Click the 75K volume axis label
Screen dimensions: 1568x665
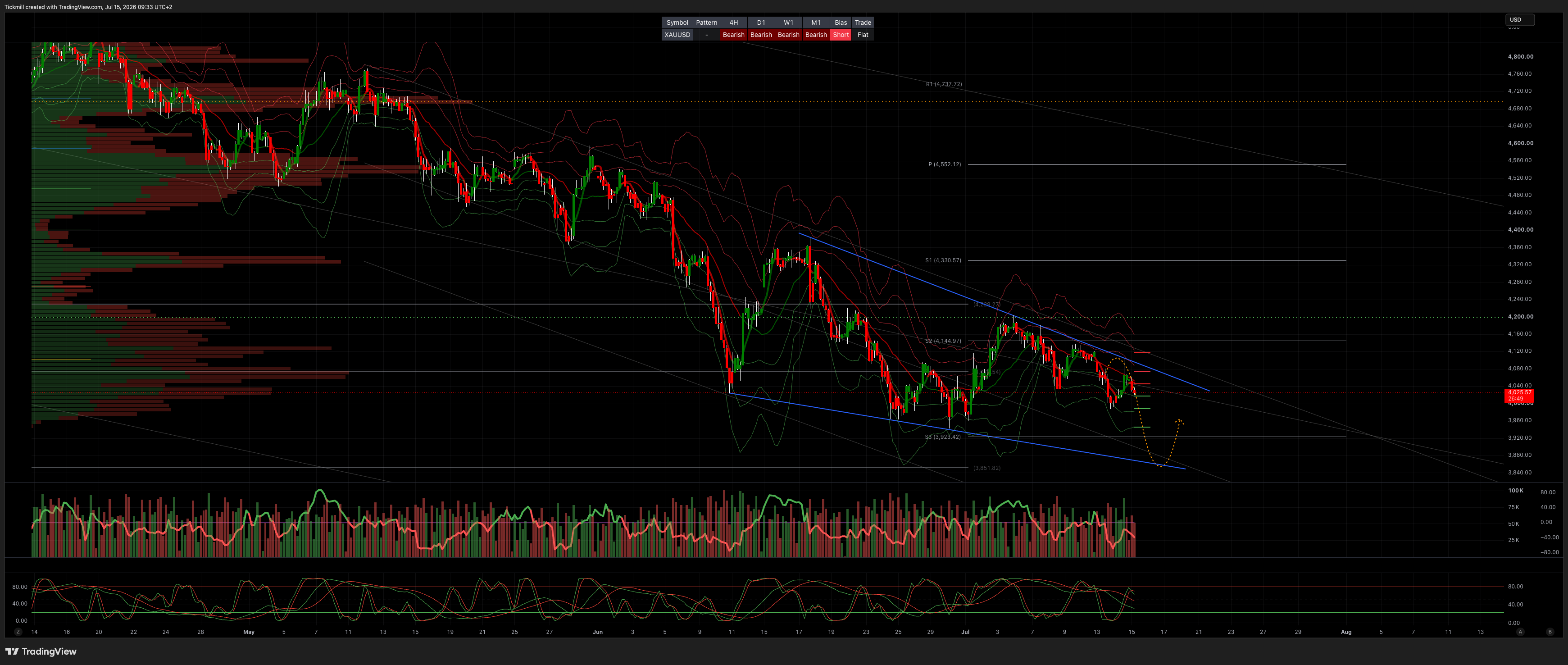point(1514,507)
